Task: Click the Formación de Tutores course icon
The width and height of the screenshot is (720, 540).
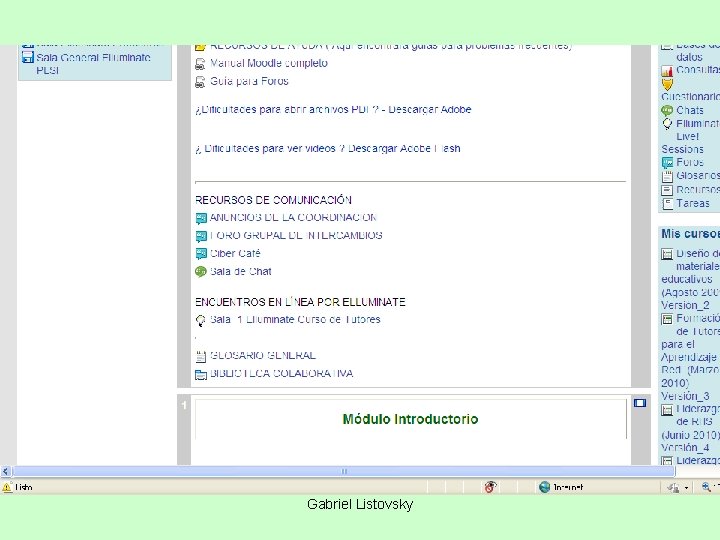Action: pyautogui.click(x=667, y=319)
